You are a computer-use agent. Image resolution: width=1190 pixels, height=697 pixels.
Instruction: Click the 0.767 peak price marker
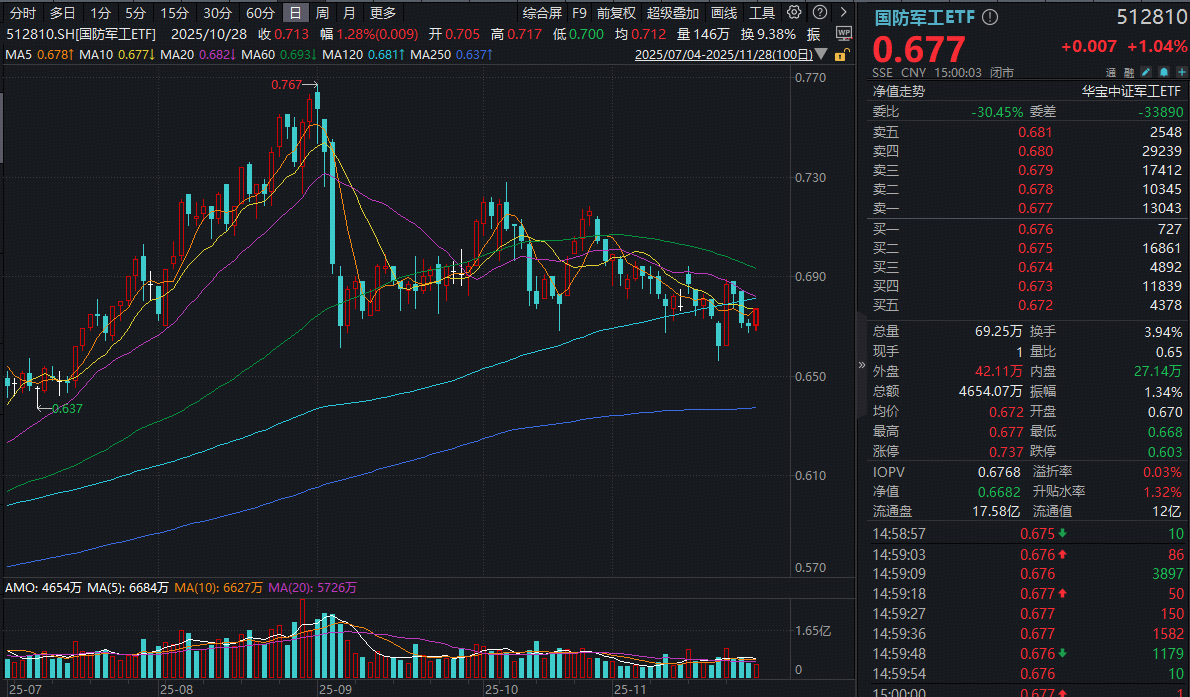click(x=286, y=85)
